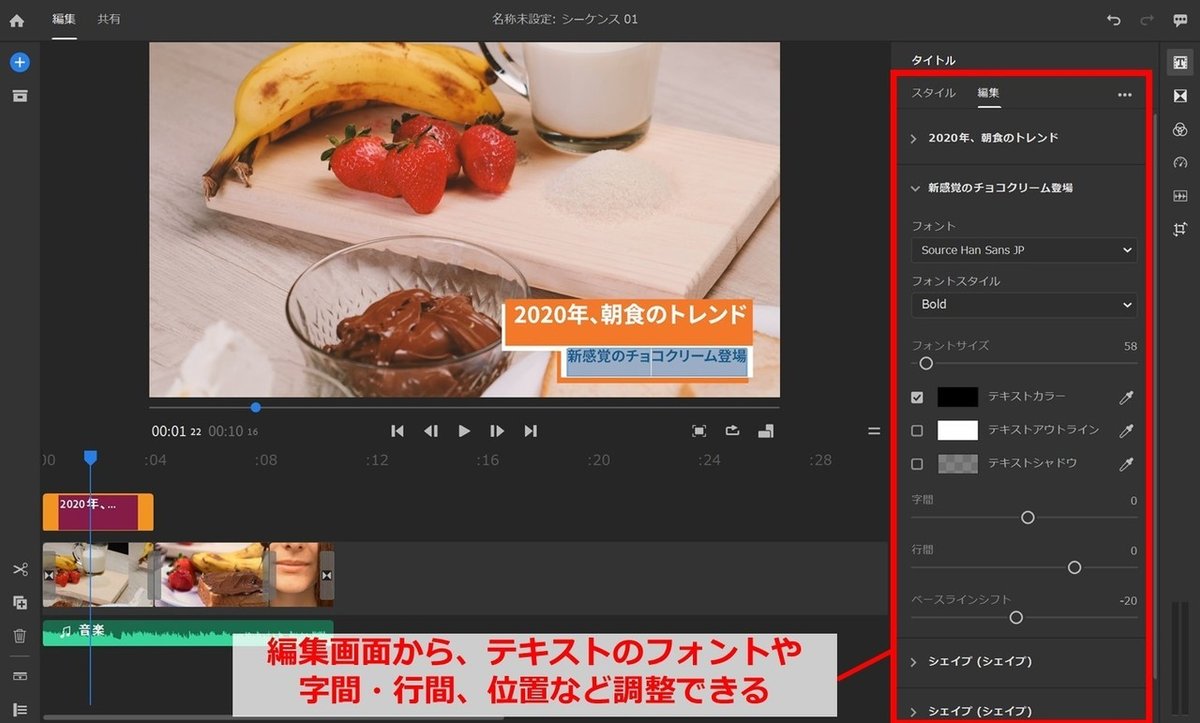Open the フォント dropdown showing Source Han Sans JP
Image resolution: width=1200 pixels, height=723 pixels.
pos(1023,250)
